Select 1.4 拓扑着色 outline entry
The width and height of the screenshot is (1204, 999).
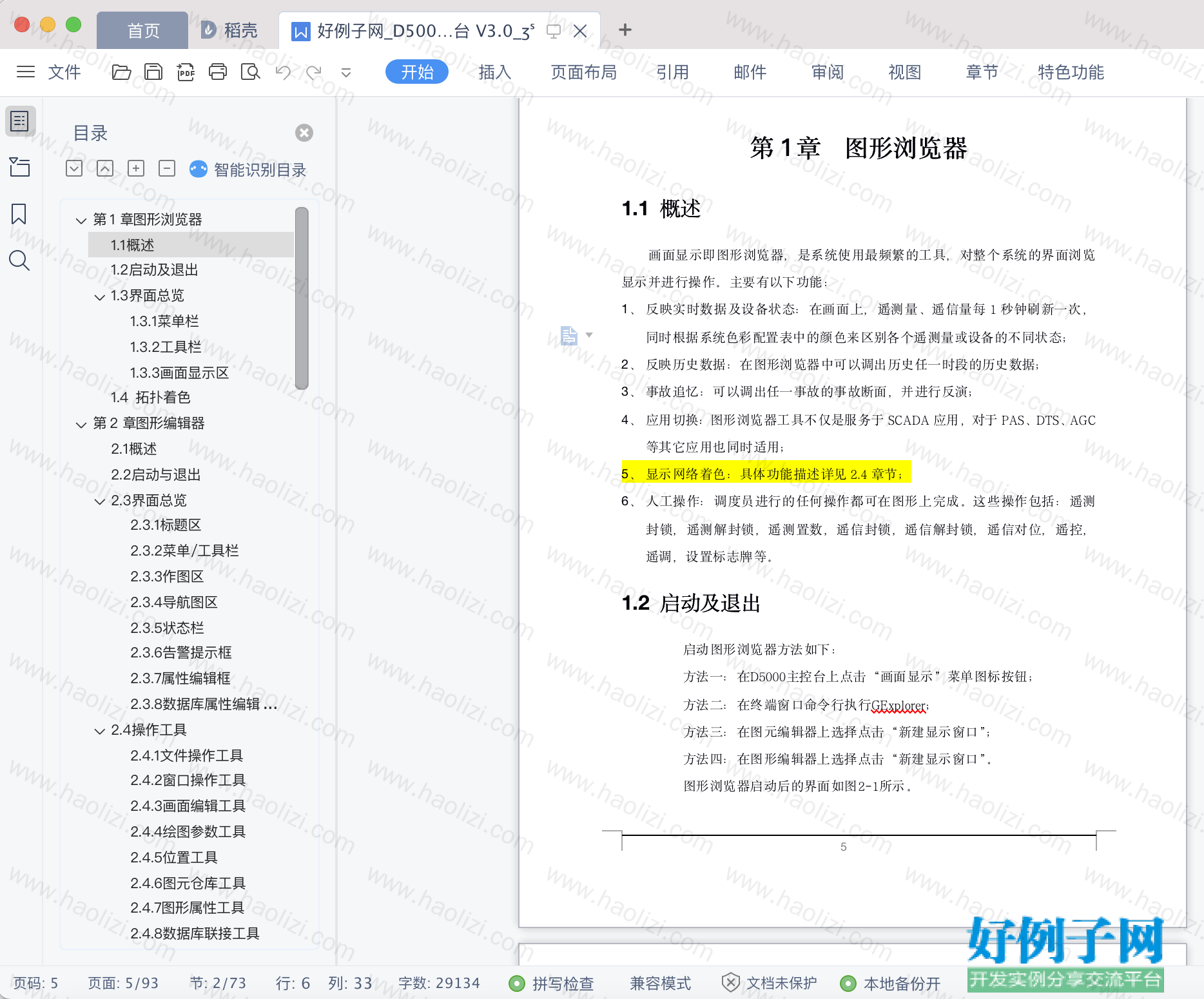pos(150,398)
